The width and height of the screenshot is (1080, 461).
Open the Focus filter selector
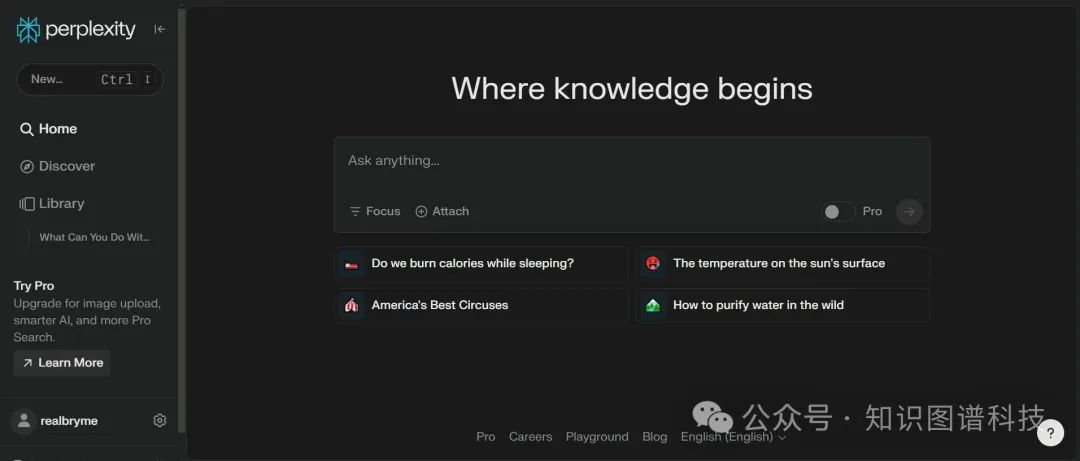tap(375, 211)
